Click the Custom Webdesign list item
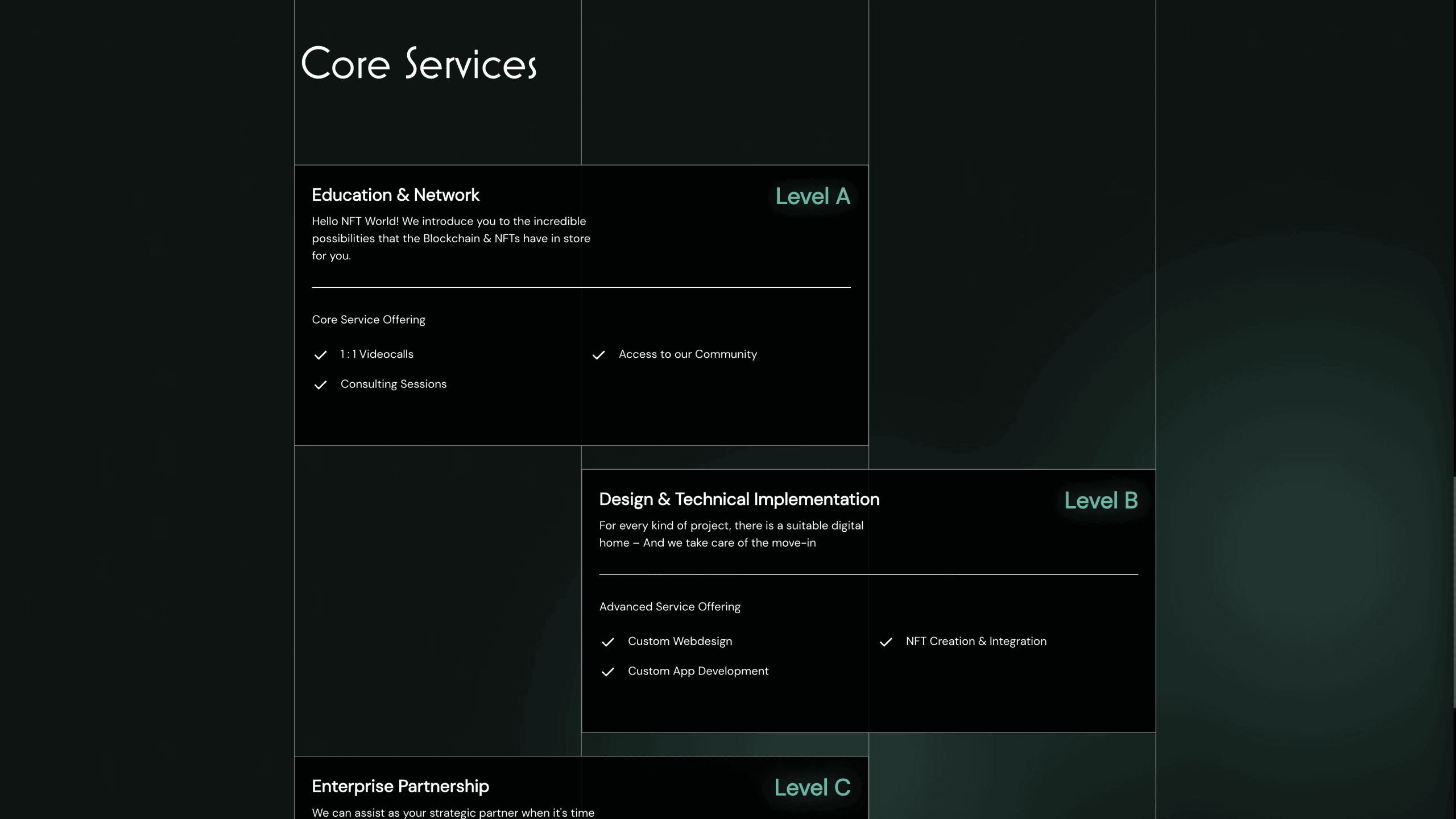 pyautogui.click(x=680, y=642)
